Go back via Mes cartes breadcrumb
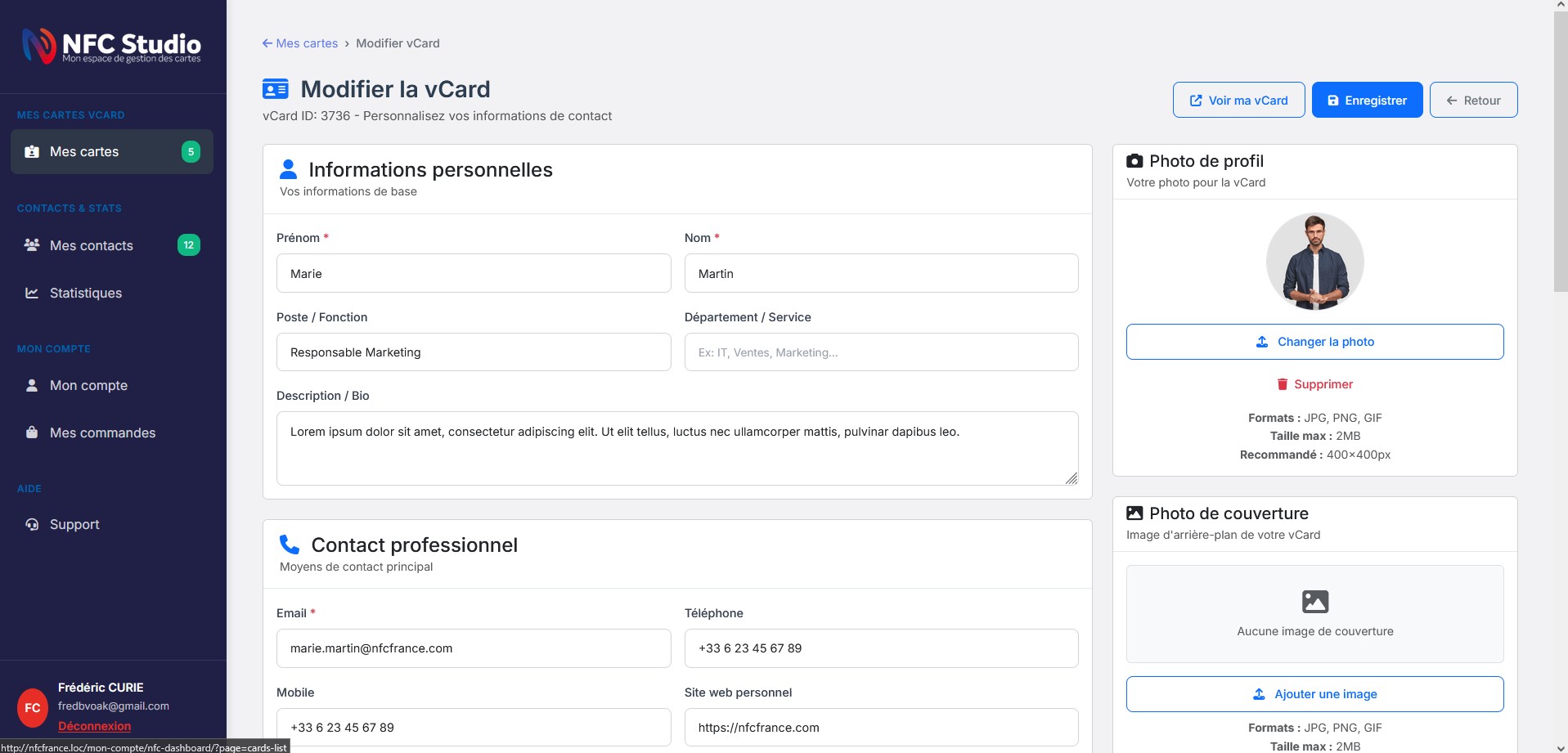The image size is (1568, 753). point(300,43)
